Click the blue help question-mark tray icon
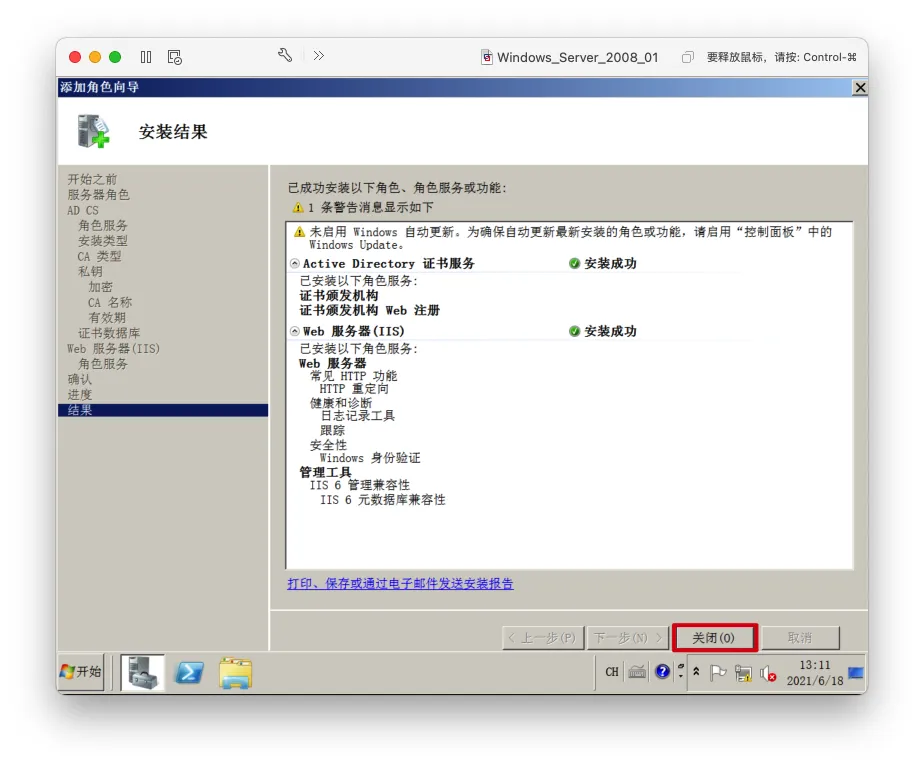 click(x=662, y=672)
